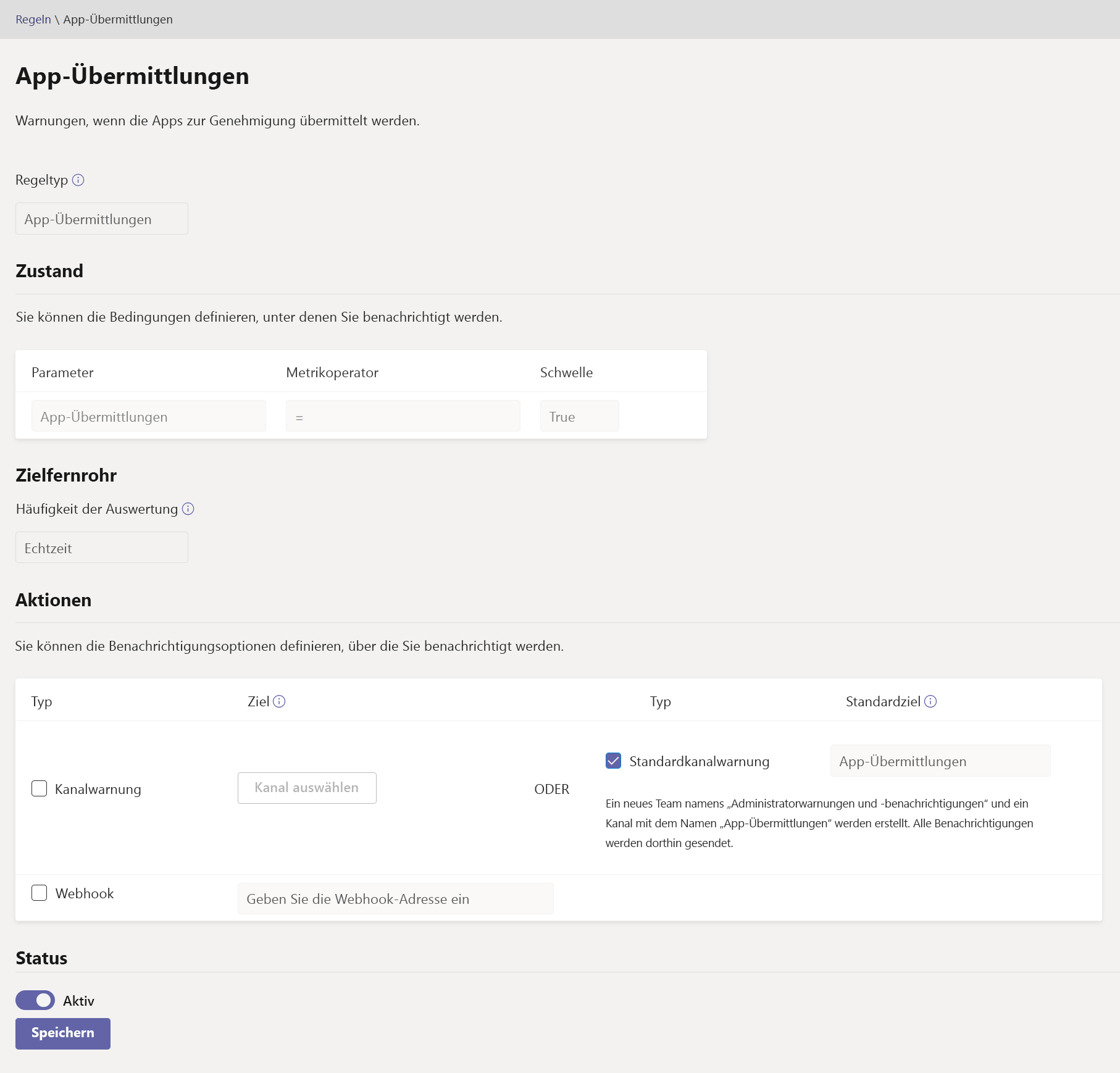Viewport: 1120px width, 1073px height.
Task: Click the Aktionen section heading
Action: [x=54, y=600]
